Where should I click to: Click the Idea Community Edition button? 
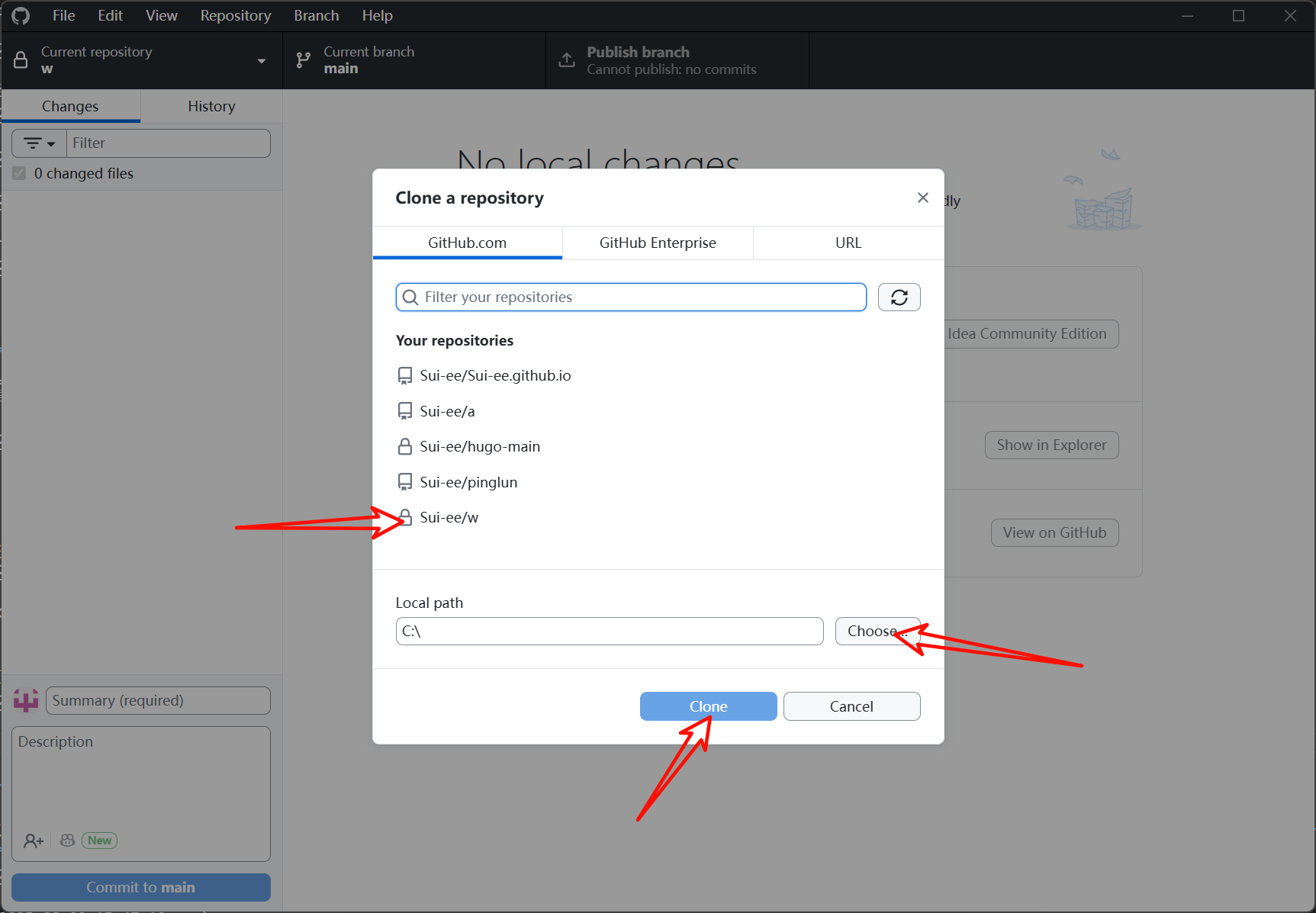(x=1031, y=333)
